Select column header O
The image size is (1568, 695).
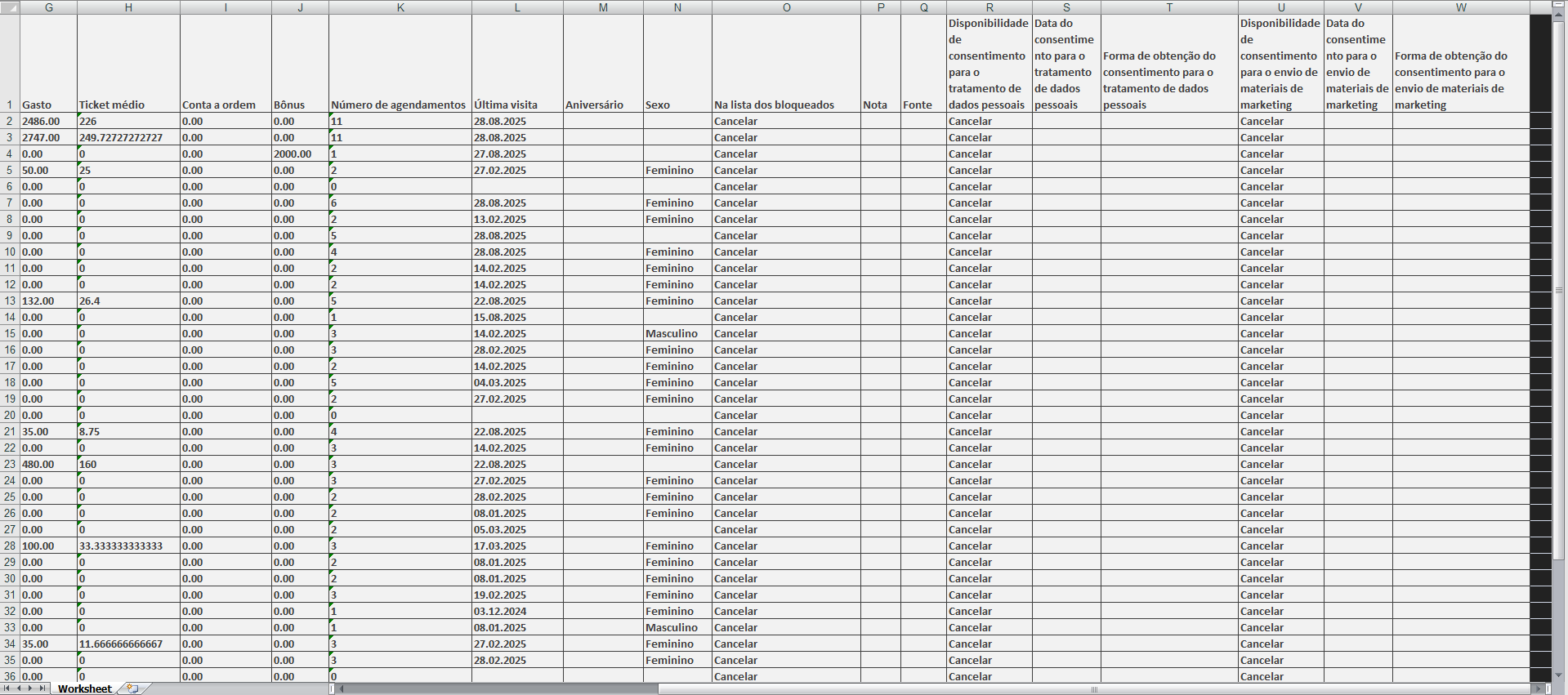click(x=786, y=7)
